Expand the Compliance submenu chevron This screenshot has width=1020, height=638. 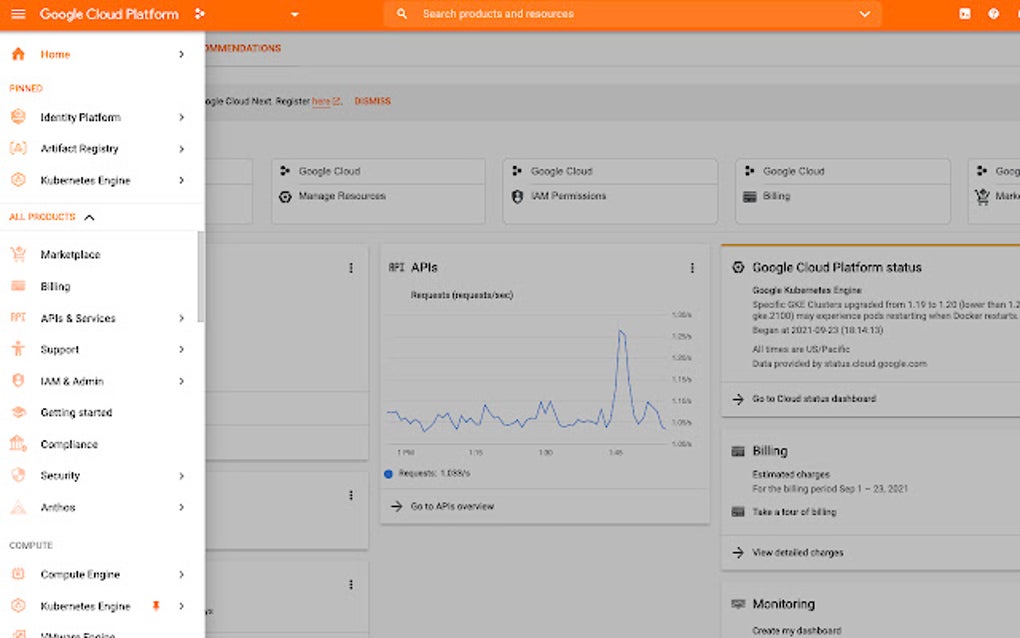coord(181,444)
